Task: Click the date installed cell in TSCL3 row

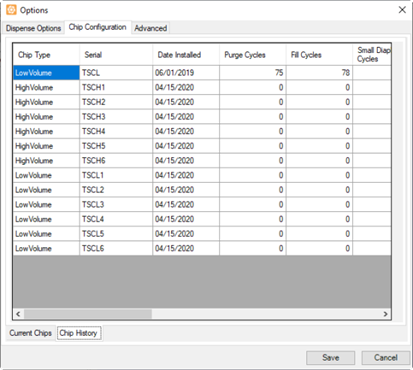Action: tap(186, 205)
